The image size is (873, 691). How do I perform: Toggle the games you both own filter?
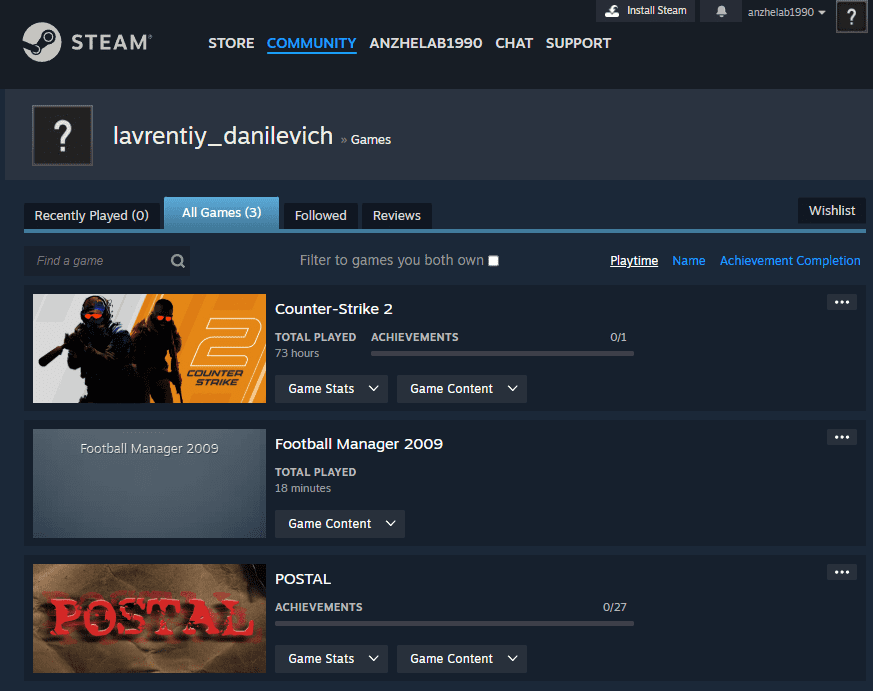click(493, 261)
